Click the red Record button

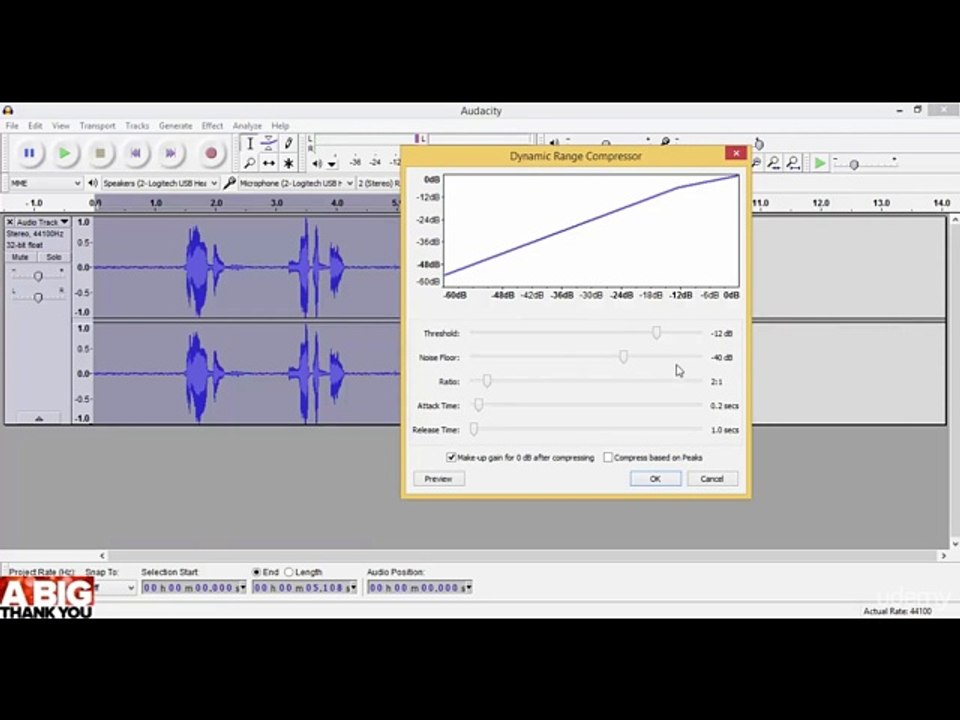pos(211,153)
